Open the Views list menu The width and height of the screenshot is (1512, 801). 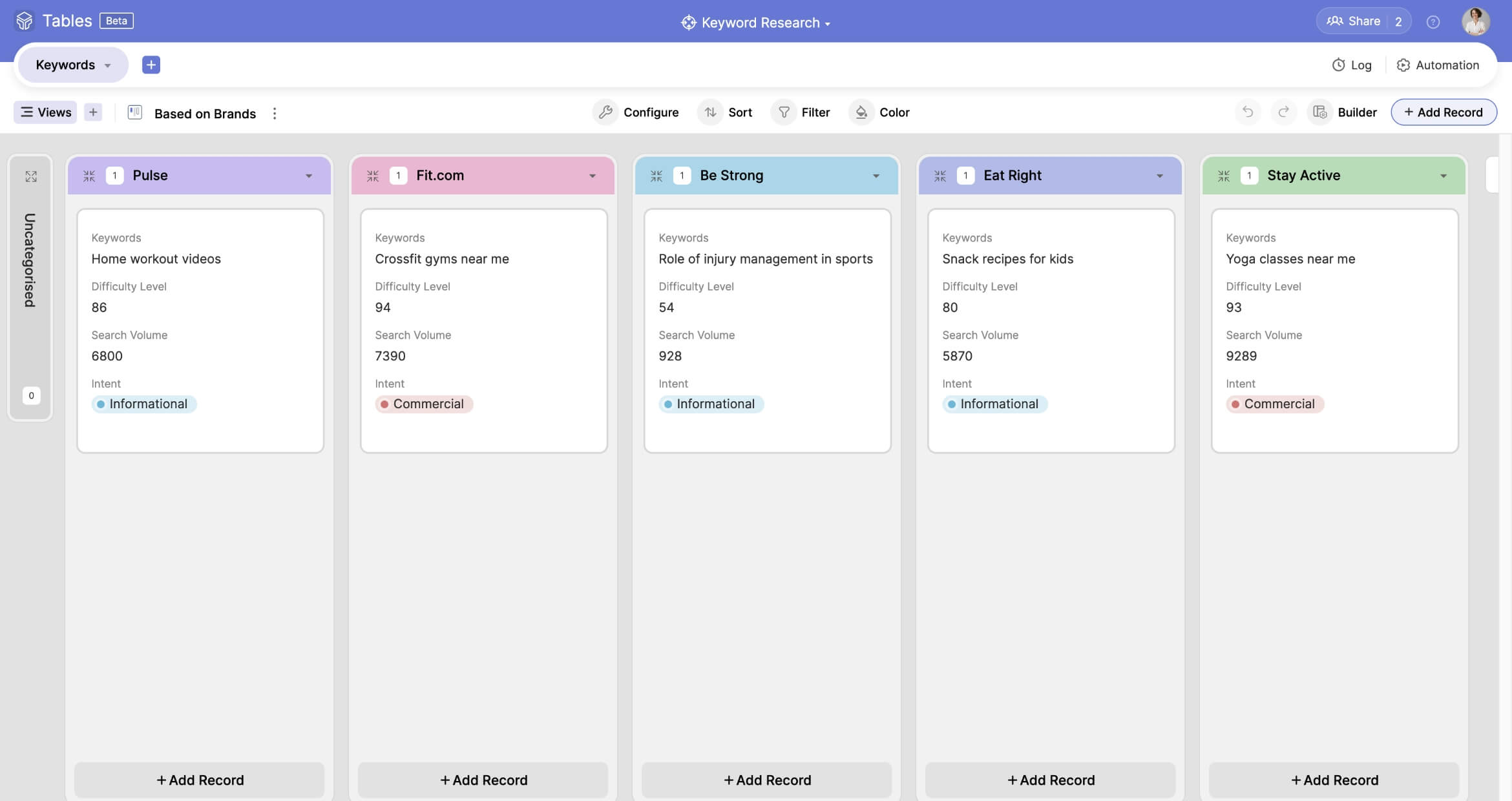click(x=45, y=112)
